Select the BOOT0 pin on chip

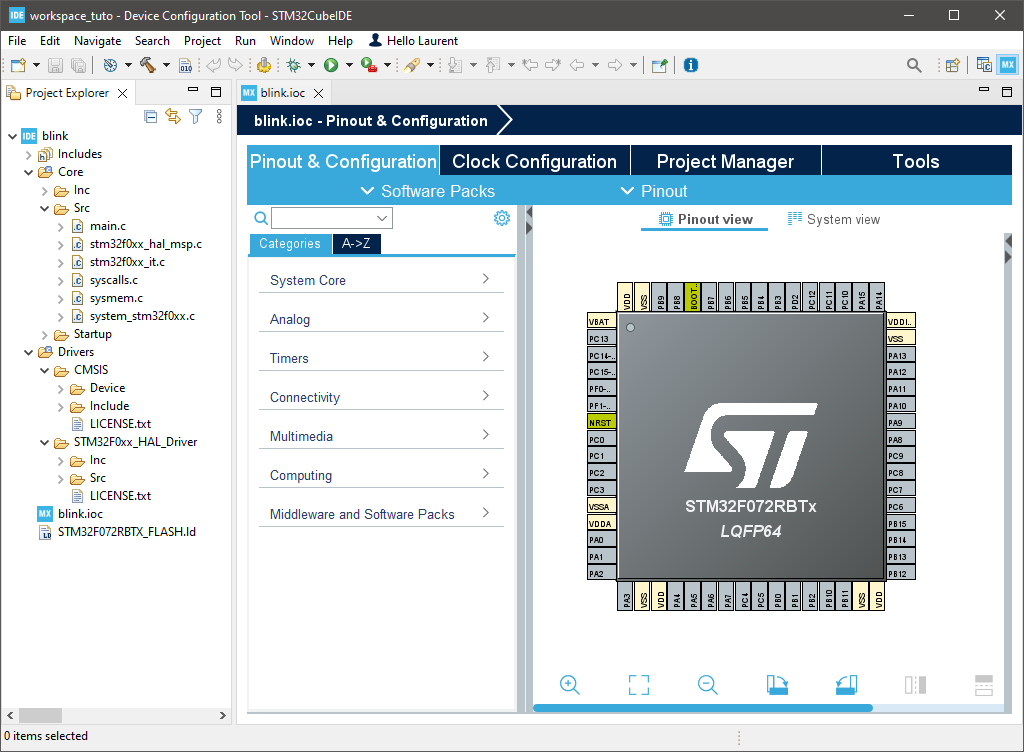click(x=693, y=297)
